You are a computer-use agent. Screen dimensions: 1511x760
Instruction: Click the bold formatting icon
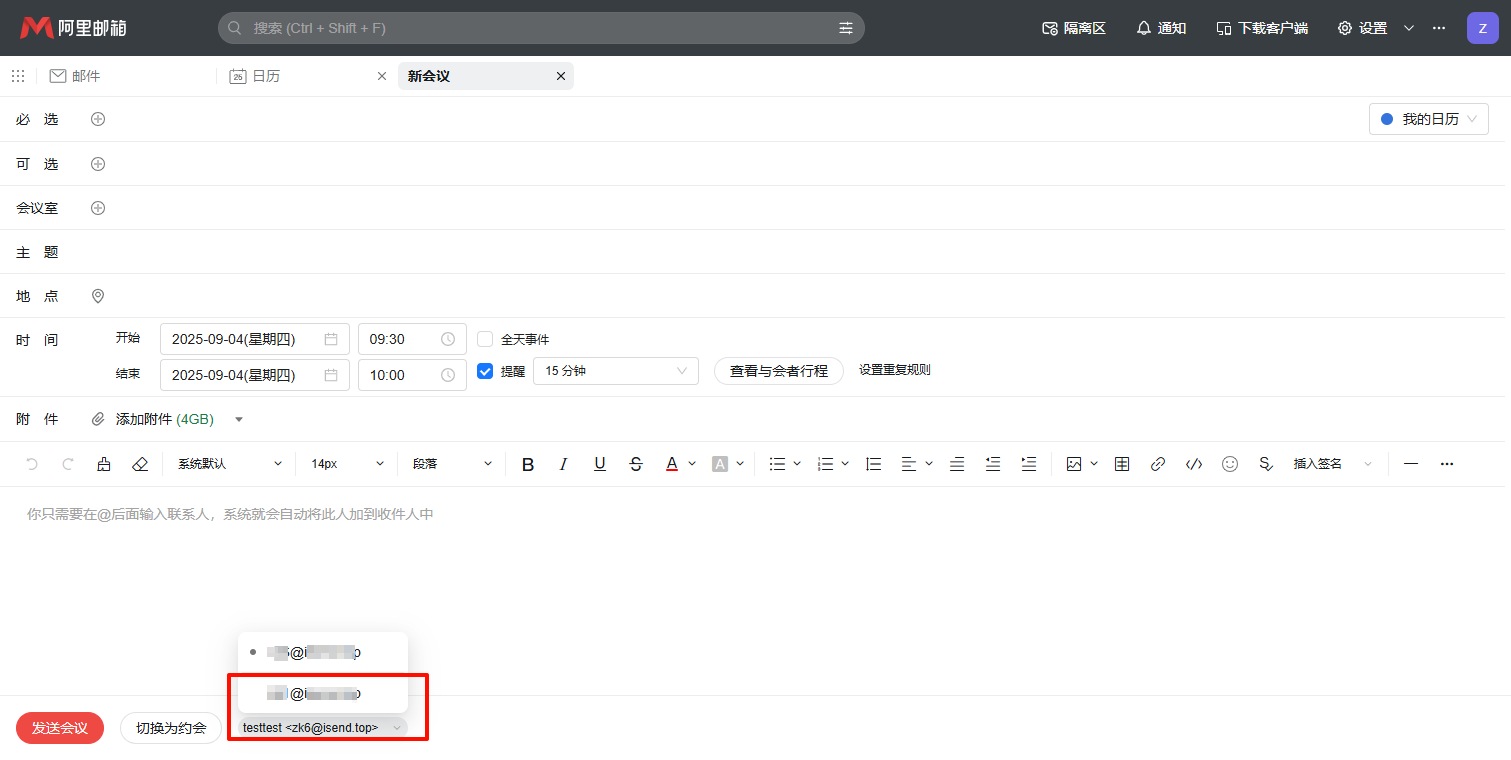point(528,464)
